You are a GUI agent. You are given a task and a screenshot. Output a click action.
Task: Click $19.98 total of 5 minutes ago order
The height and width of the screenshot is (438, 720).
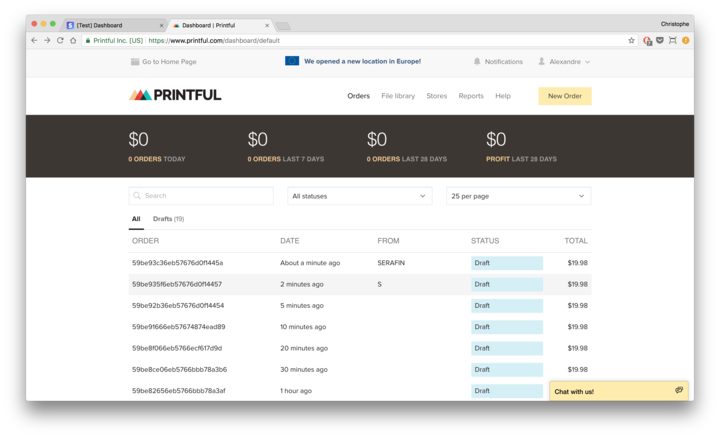(x=577, y=305)
